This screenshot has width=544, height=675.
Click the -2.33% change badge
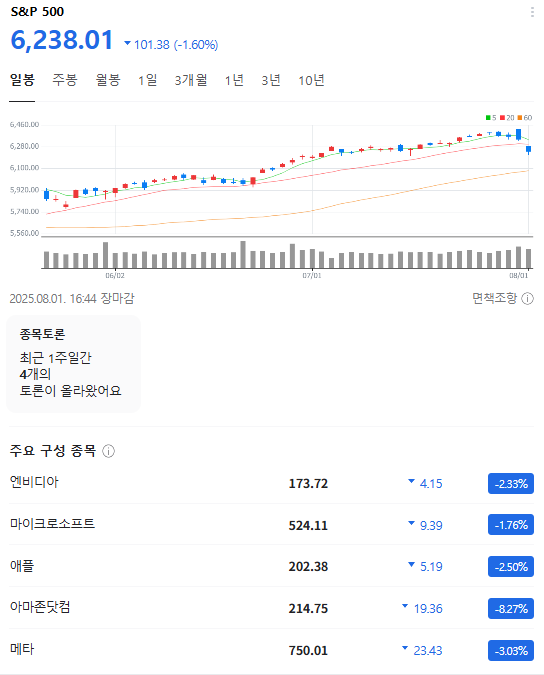(511, 484)
